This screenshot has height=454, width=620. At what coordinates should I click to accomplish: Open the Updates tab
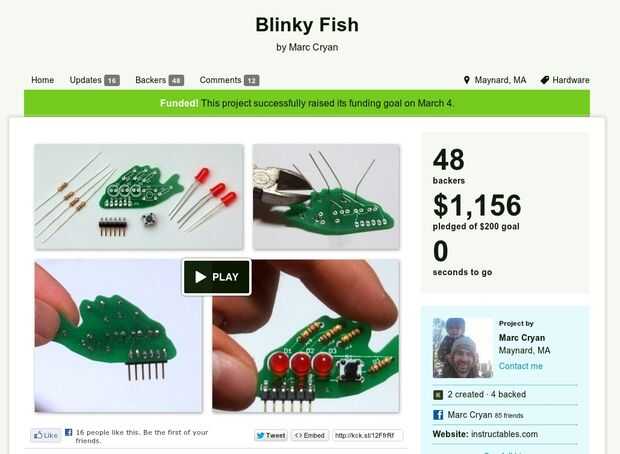pyautogui.click(x=95, y=80)
